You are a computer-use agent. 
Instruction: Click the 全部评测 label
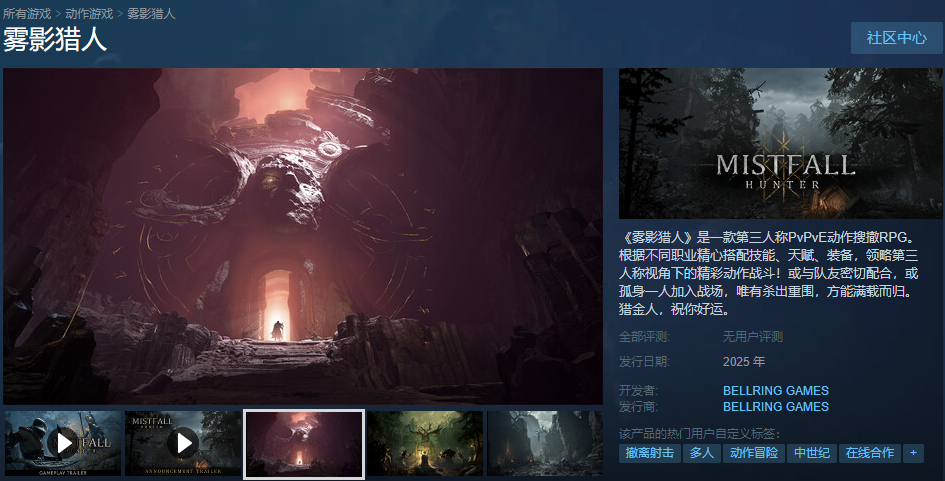pos(644,337)
